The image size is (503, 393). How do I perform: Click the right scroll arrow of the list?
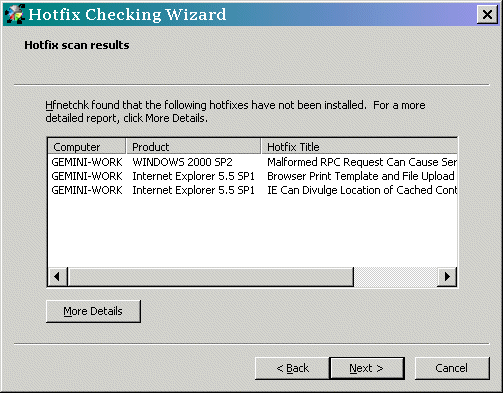tap(447, 276)
